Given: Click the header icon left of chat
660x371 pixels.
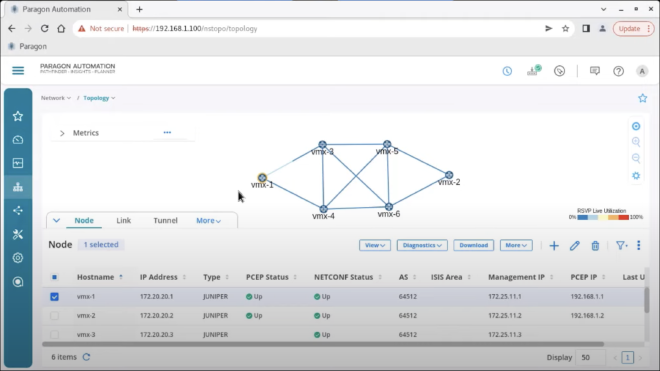Looking at the screenshot, I should click(559, 71).
